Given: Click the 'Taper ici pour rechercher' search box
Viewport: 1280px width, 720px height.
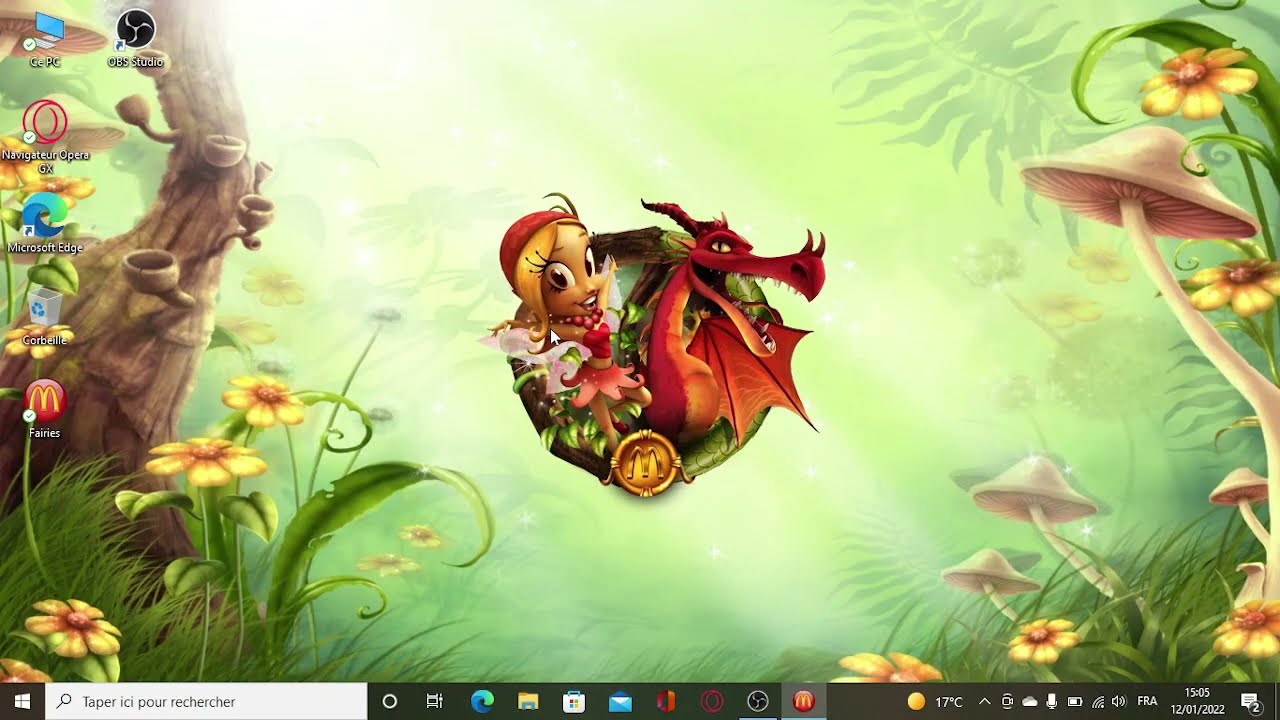Looking at the screenshot, I should coord(207,702).
